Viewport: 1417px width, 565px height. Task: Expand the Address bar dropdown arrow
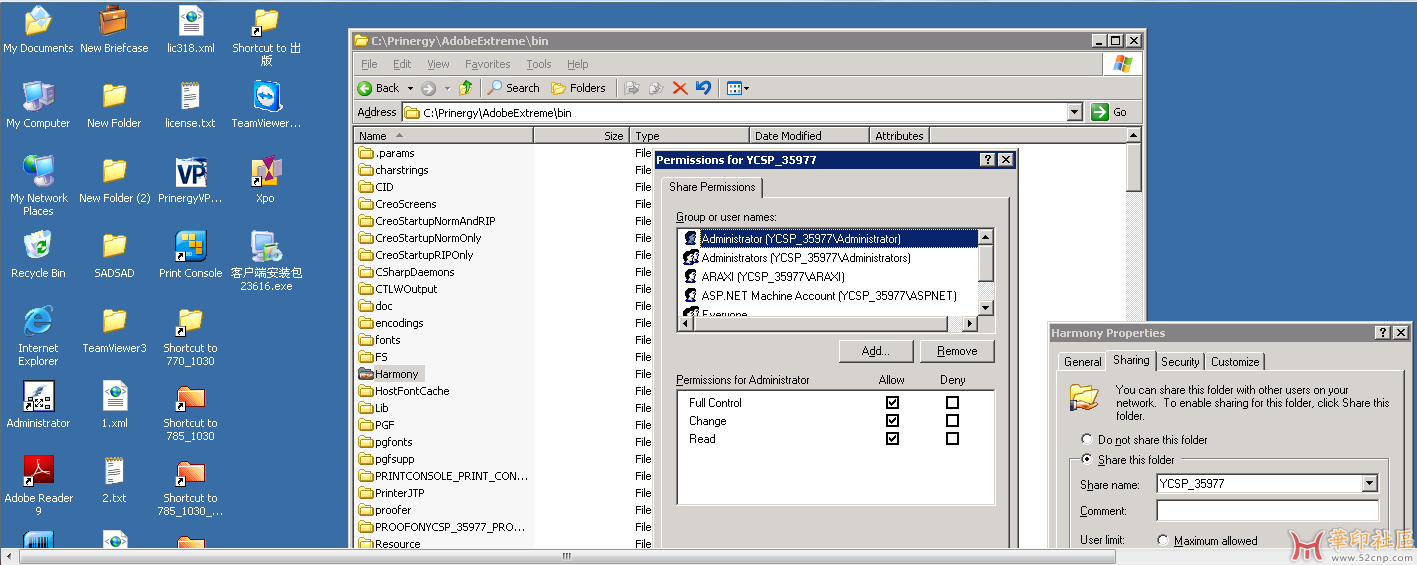(x=1074, y=112)
